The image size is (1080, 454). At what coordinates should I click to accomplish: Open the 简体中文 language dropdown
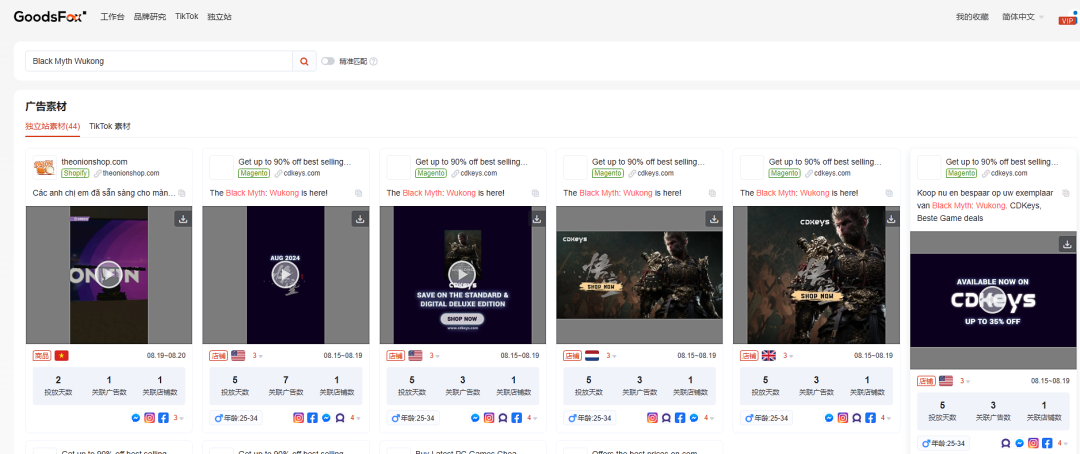tap(1022, 17)
